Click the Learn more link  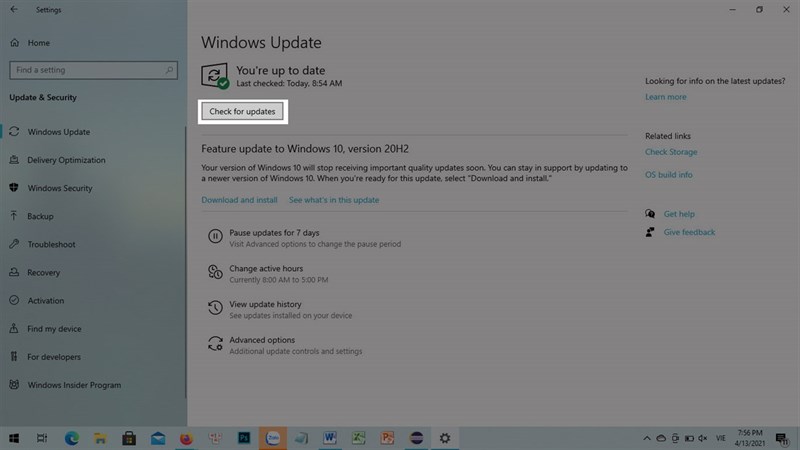point(665,97)
